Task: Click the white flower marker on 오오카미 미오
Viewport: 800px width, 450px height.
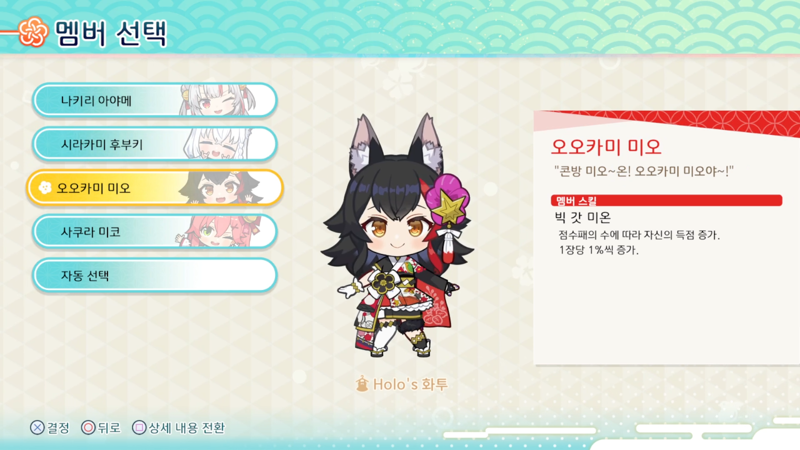Action: coord(45,188)
